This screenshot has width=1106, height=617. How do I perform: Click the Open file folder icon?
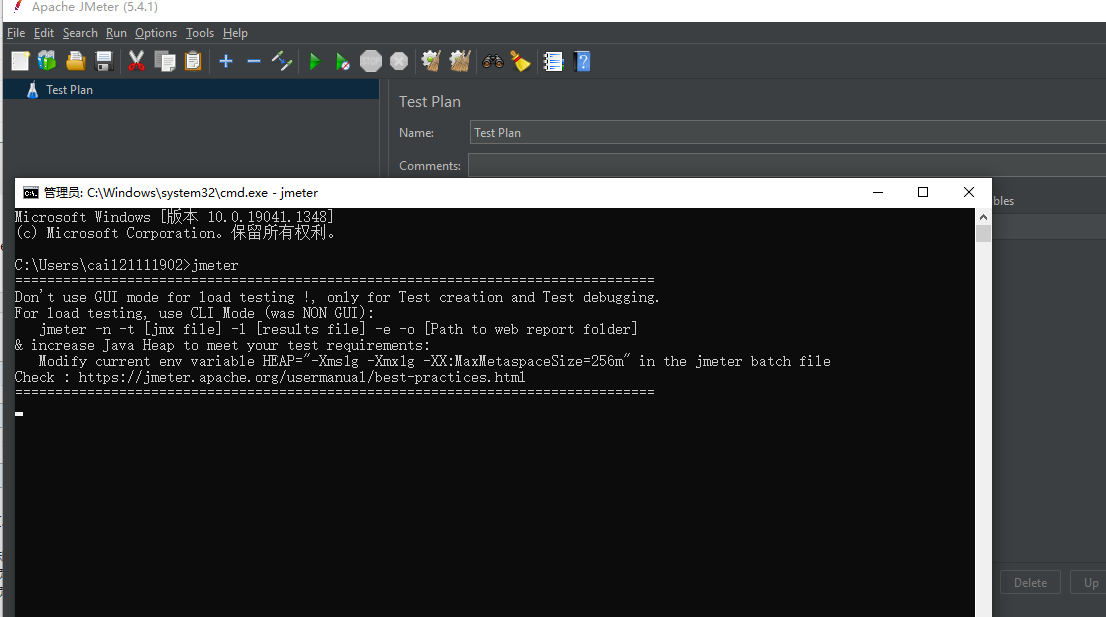click(x=75, y=61)
